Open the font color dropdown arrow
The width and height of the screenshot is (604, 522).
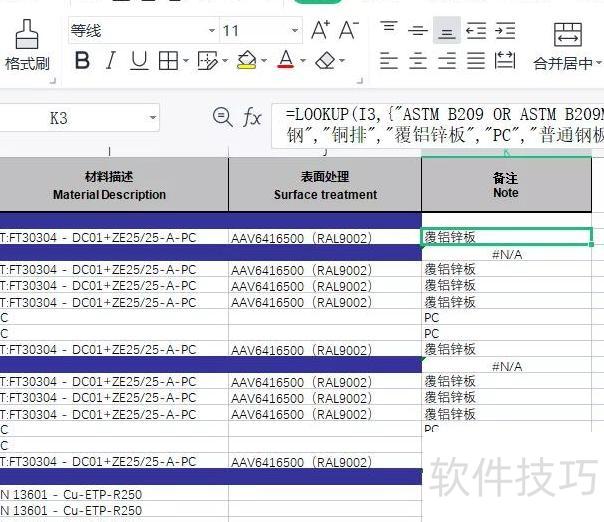(303, 60)
